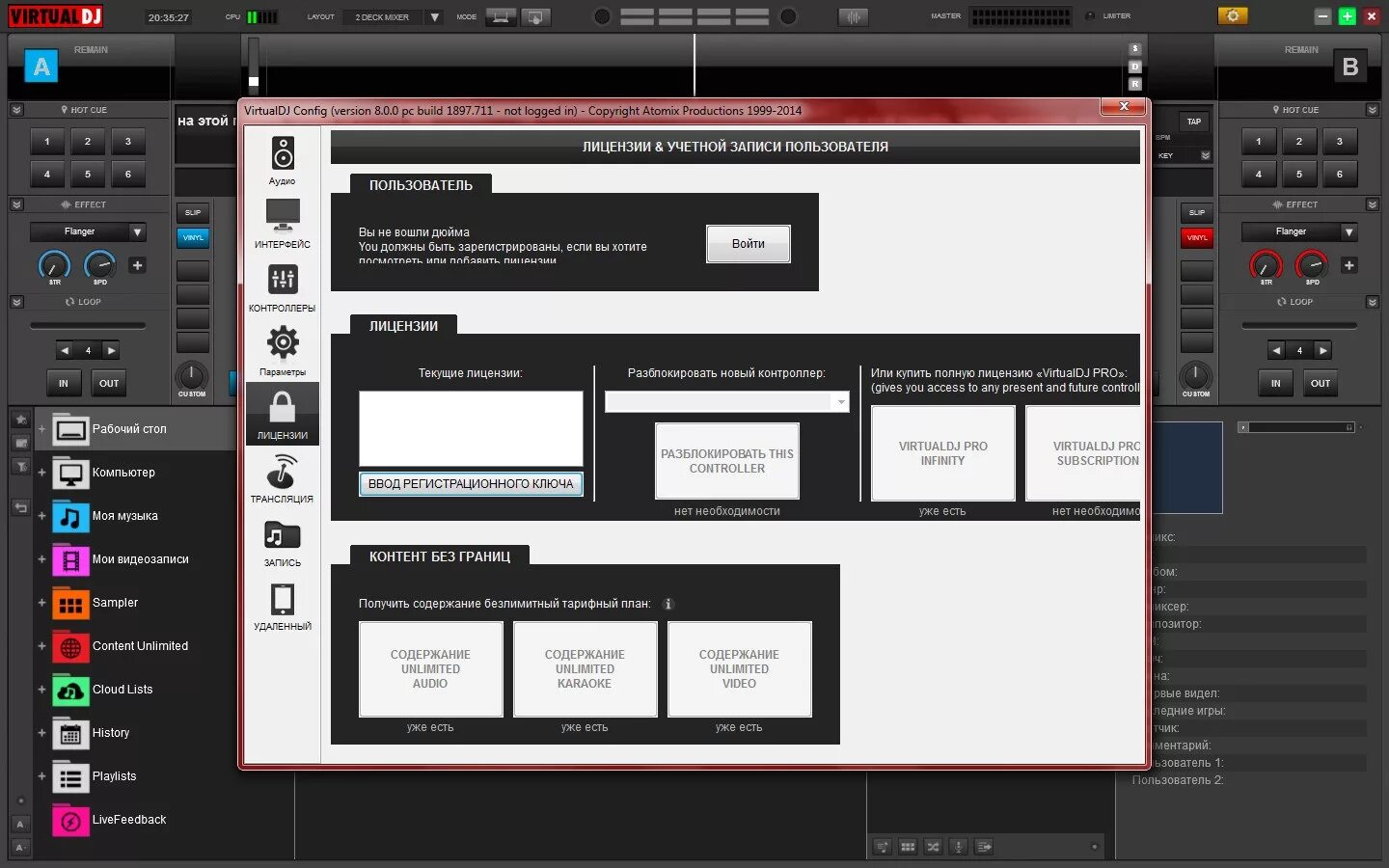Open Cloud Lists folder
This screenshot has width=1389, height=868.
coord(123,690)
